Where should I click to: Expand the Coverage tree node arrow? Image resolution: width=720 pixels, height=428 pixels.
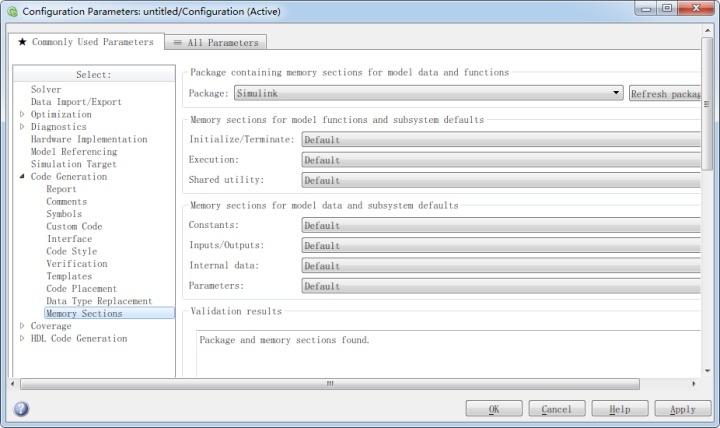pyautogui.click(x=22, y=326)
